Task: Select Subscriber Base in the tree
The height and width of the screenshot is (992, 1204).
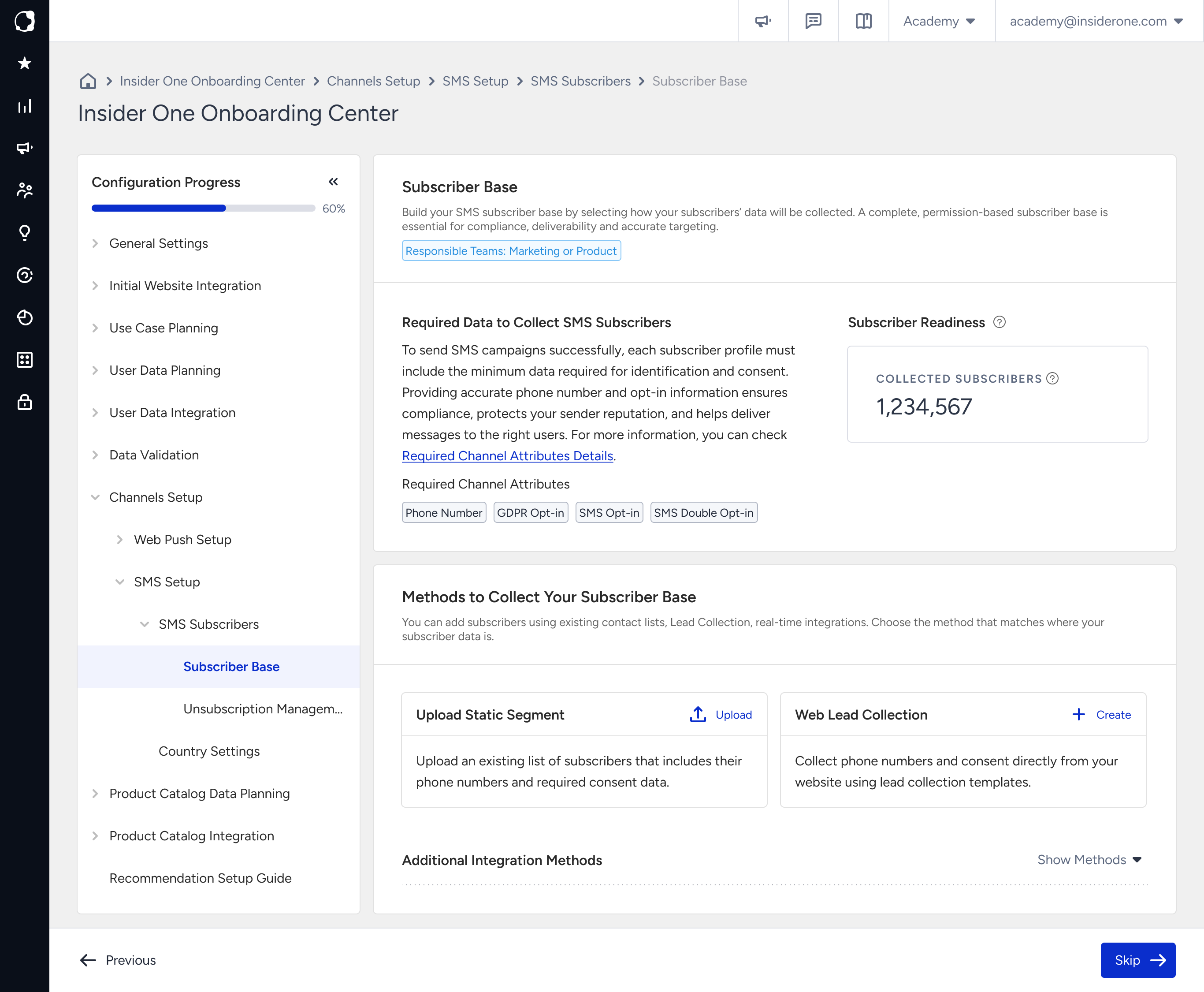Action: tap(219, 666)
